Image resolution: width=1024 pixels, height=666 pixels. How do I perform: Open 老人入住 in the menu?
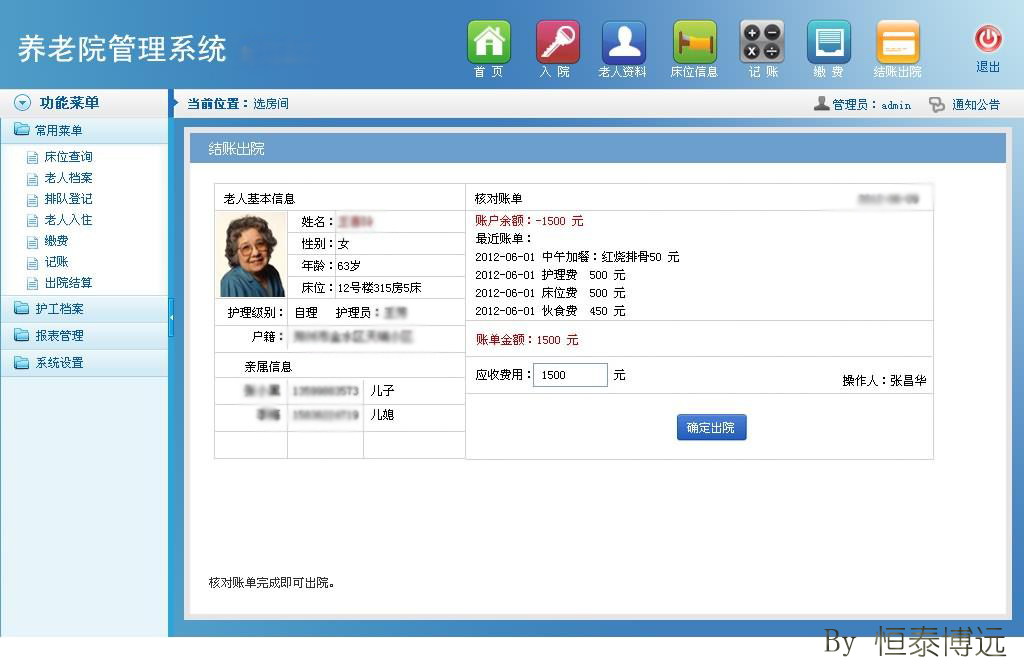(x=69, y=220)
